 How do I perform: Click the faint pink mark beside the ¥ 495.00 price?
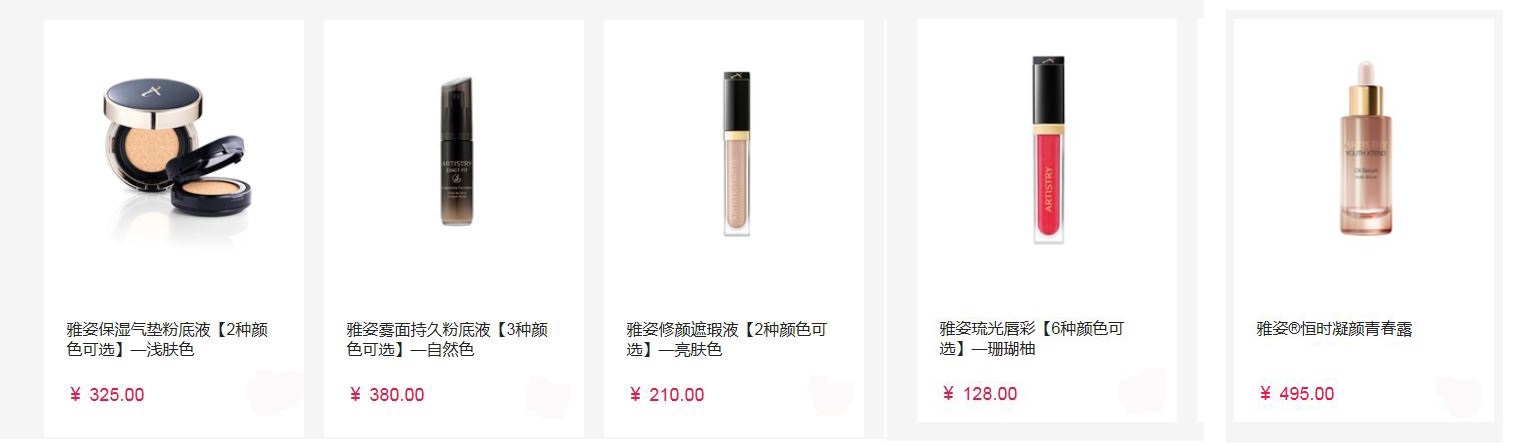[1457, 395]
